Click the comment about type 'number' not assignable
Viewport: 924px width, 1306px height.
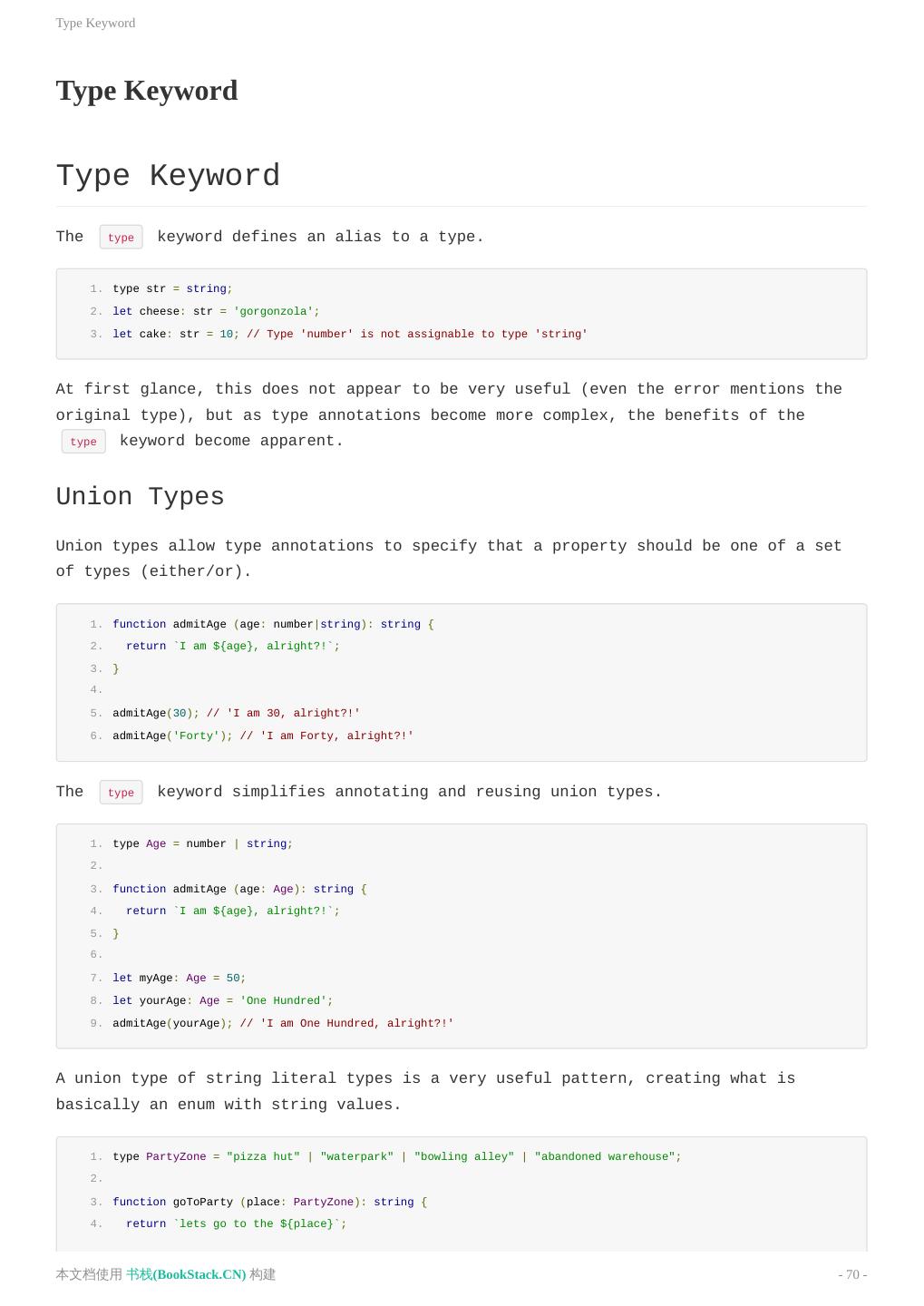417,334
